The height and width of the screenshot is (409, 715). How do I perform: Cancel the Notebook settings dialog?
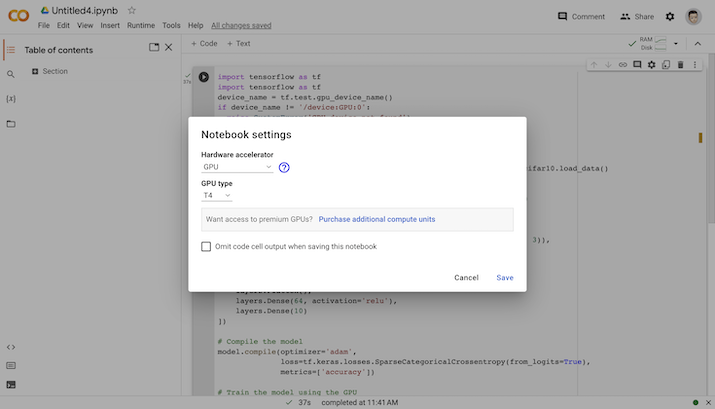click(466, 278)
